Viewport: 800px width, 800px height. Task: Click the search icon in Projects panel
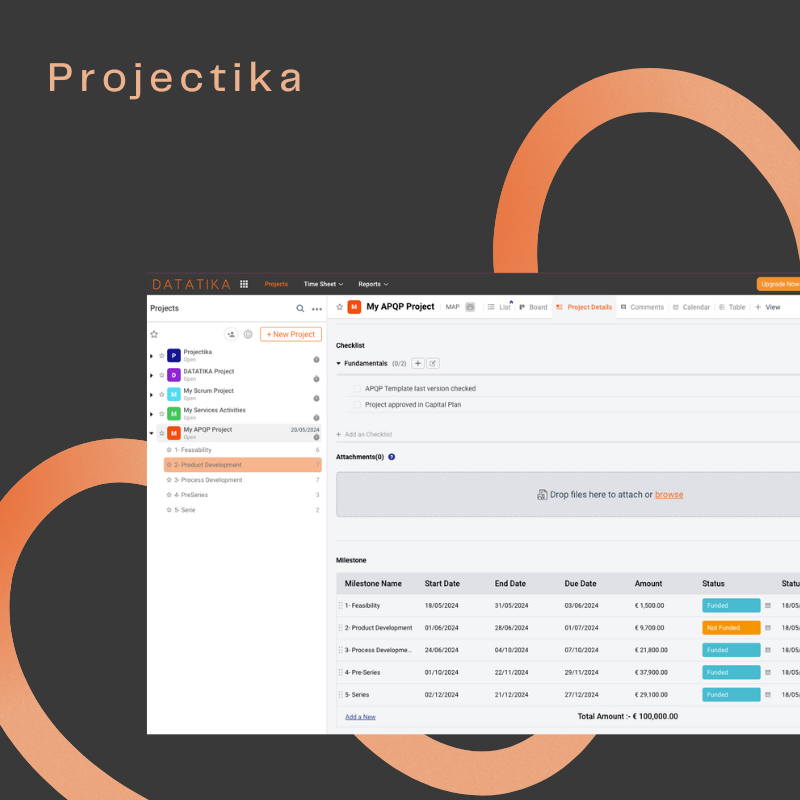300,309
